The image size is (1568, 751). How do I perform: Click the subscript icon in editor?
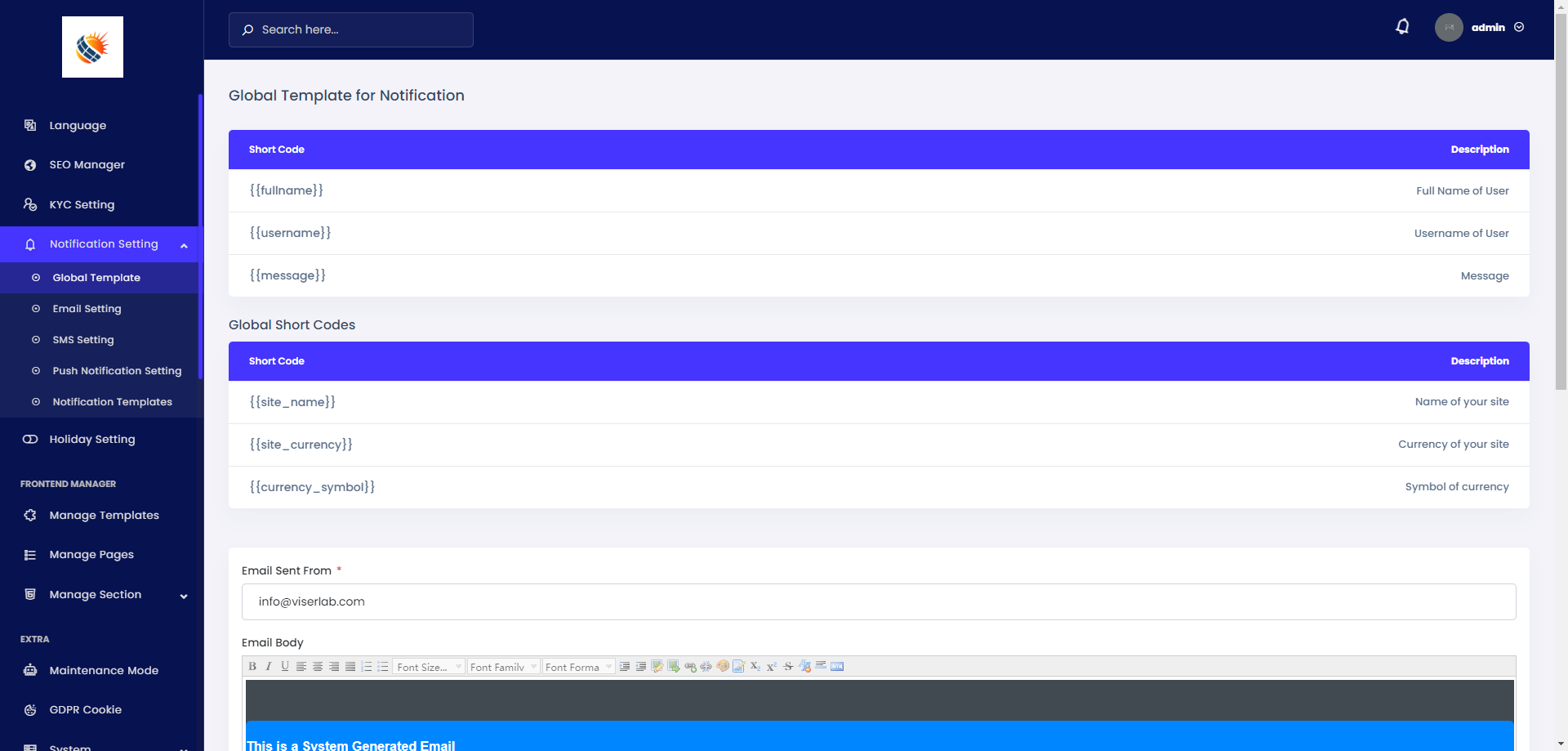click(755, 667)
